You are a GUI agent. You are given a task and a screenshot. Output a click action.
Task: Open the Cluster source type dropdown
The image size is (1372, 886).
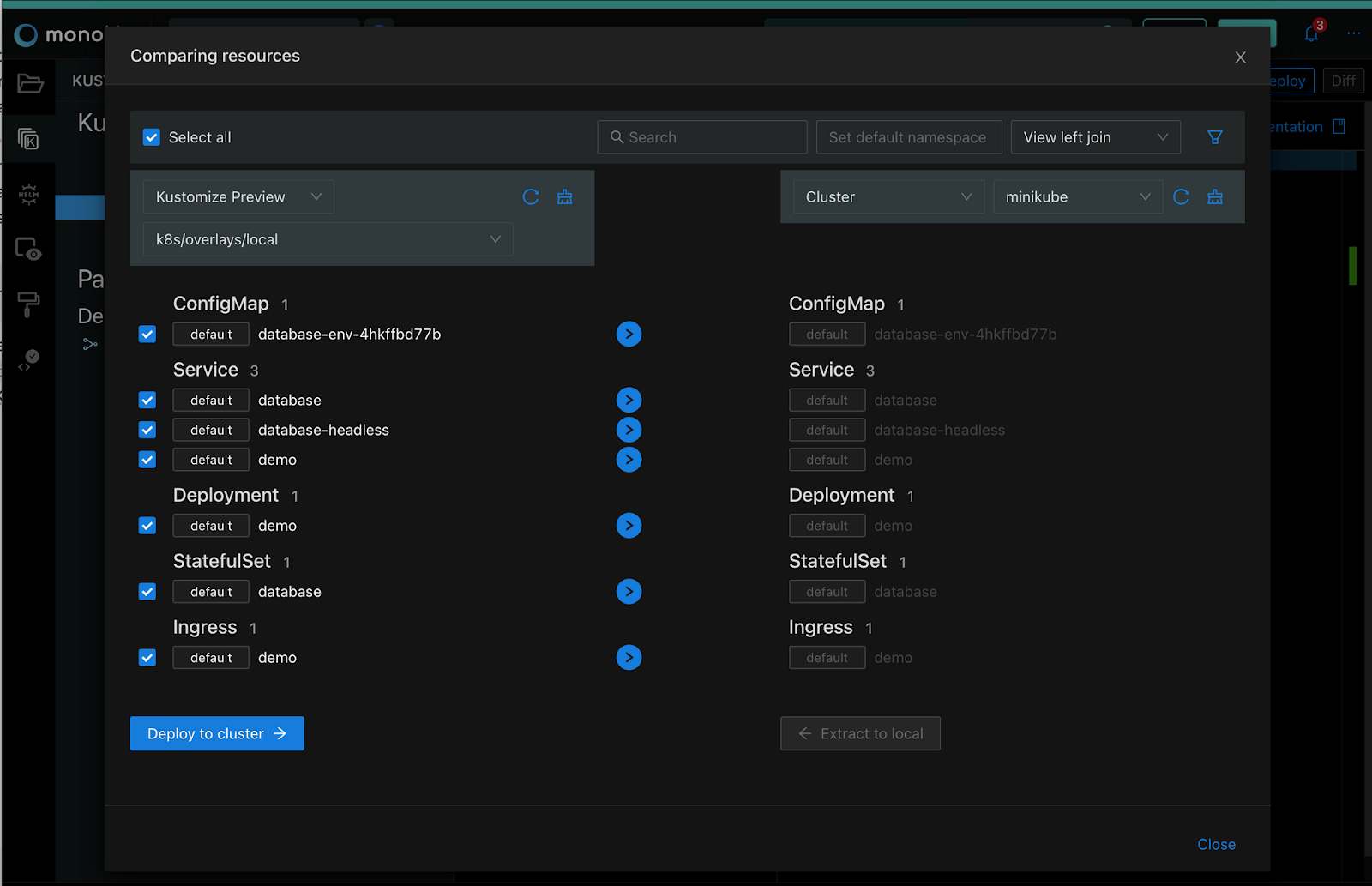888,197
